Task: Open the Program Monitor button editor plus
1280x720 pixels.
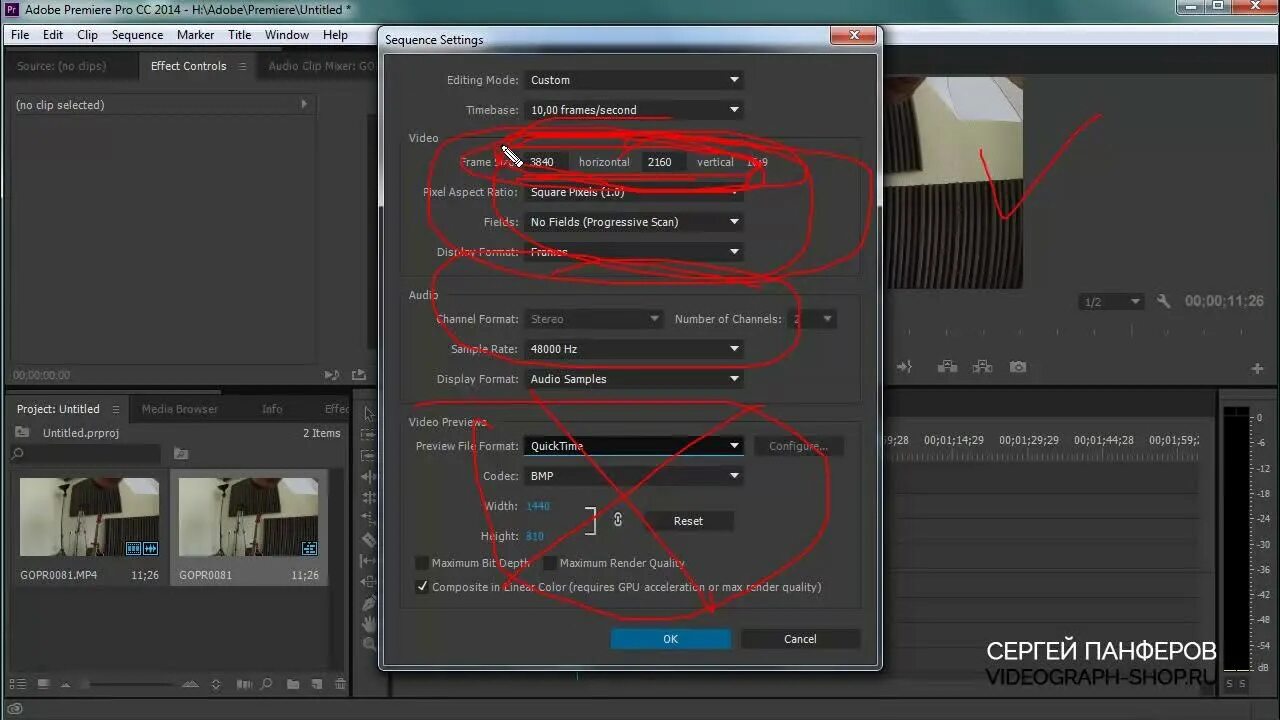Action: (1257, 368)
